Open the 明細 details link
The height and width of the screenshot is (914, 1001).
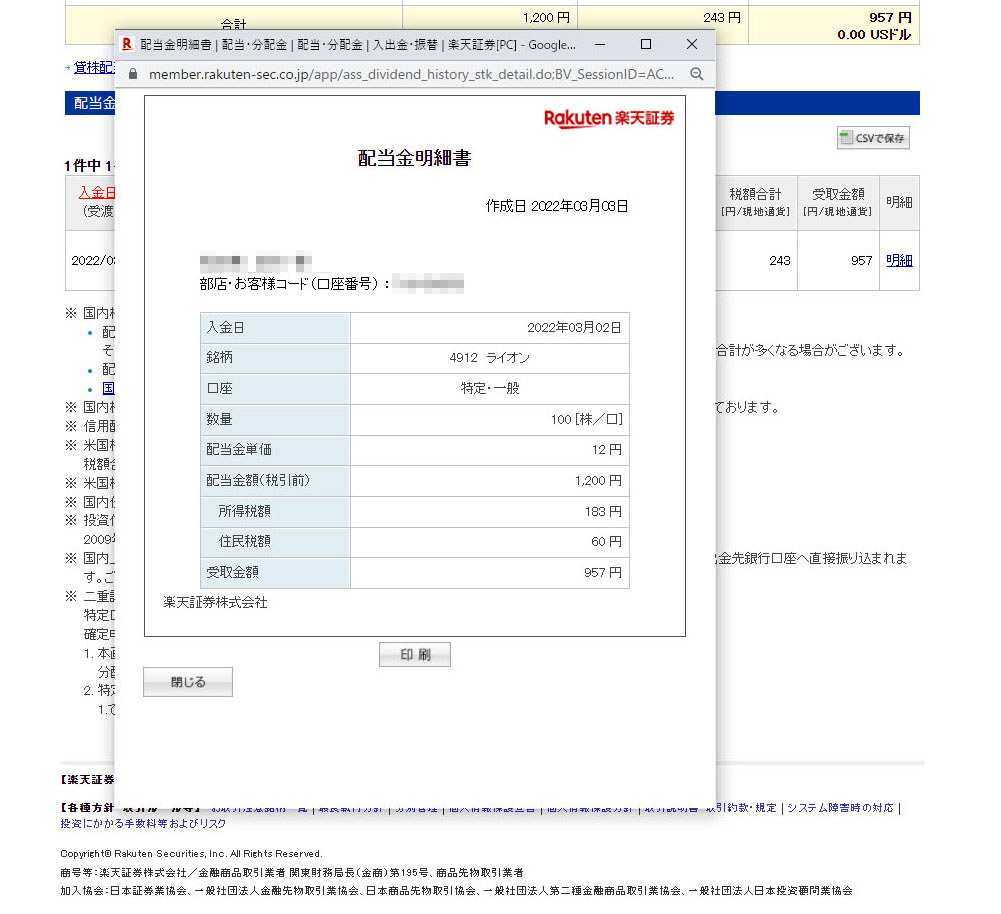pyautogui.click(x=899, y=260)
